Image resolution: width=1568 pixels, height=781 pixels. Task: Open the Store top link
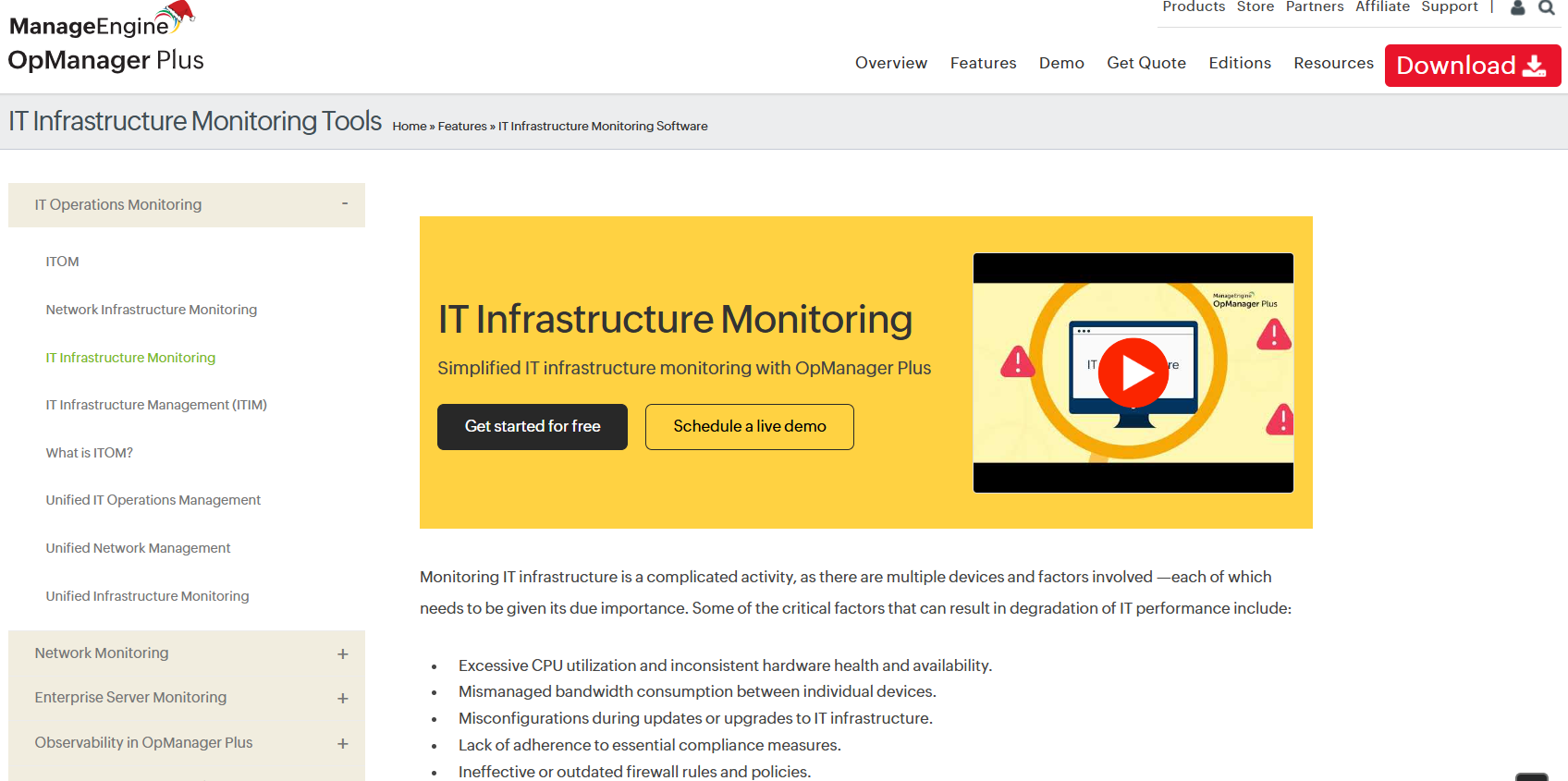coord(1256,7)
